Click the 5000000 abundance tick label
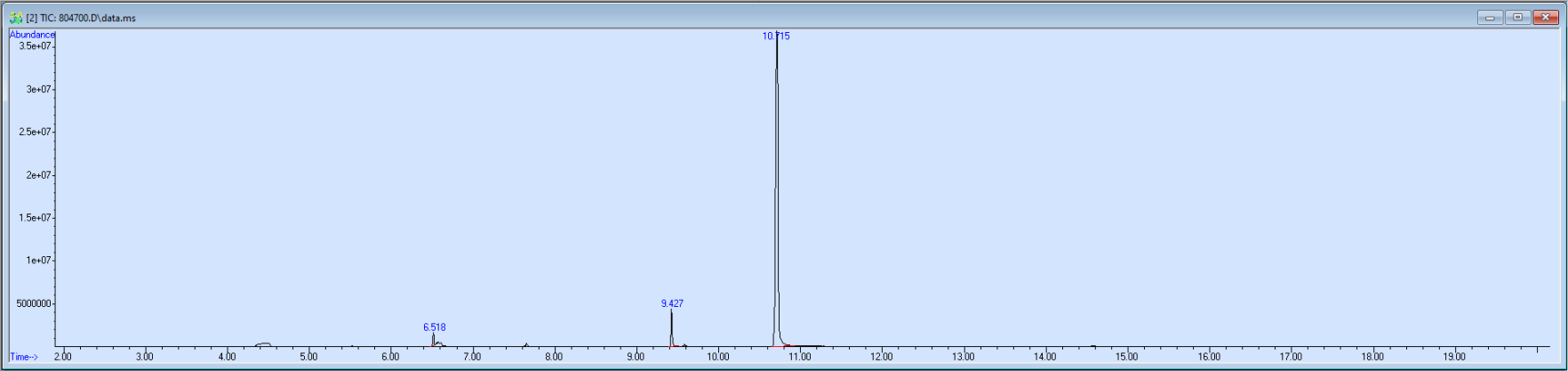Image resolution: width=1568 pixels, height=371 pixels. 34,303
